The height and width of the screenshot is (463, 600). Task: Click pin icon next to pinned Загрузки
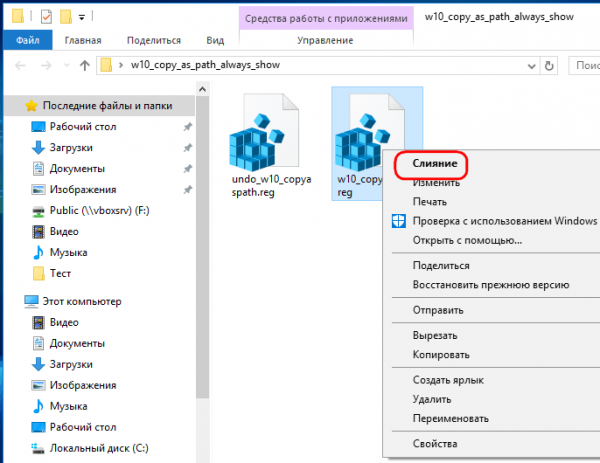coord(188,148)
